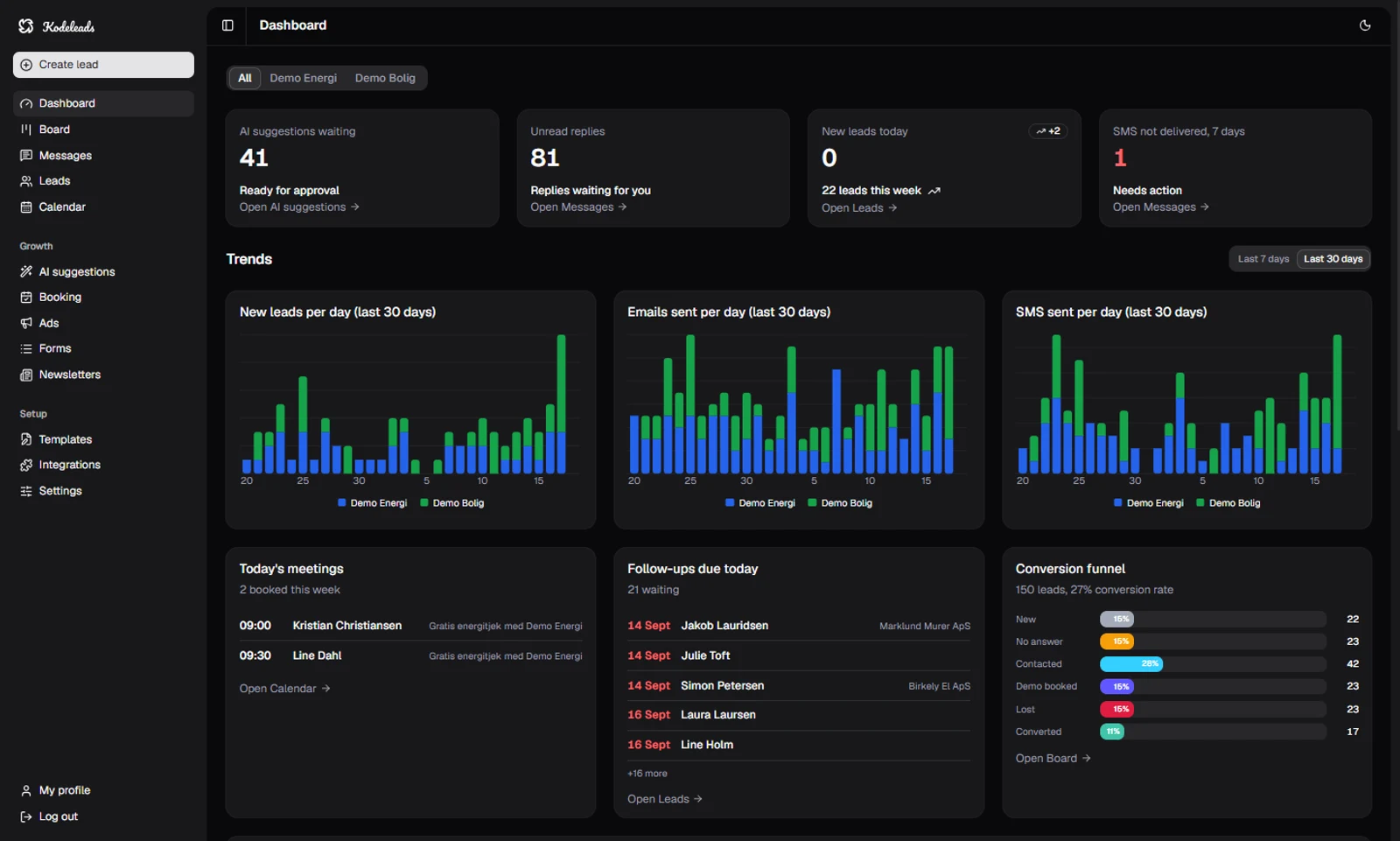This screenshot has height=841, width=1400.
Task: Click the Integrations puzzle icon
Action: (x=26, y=465)
